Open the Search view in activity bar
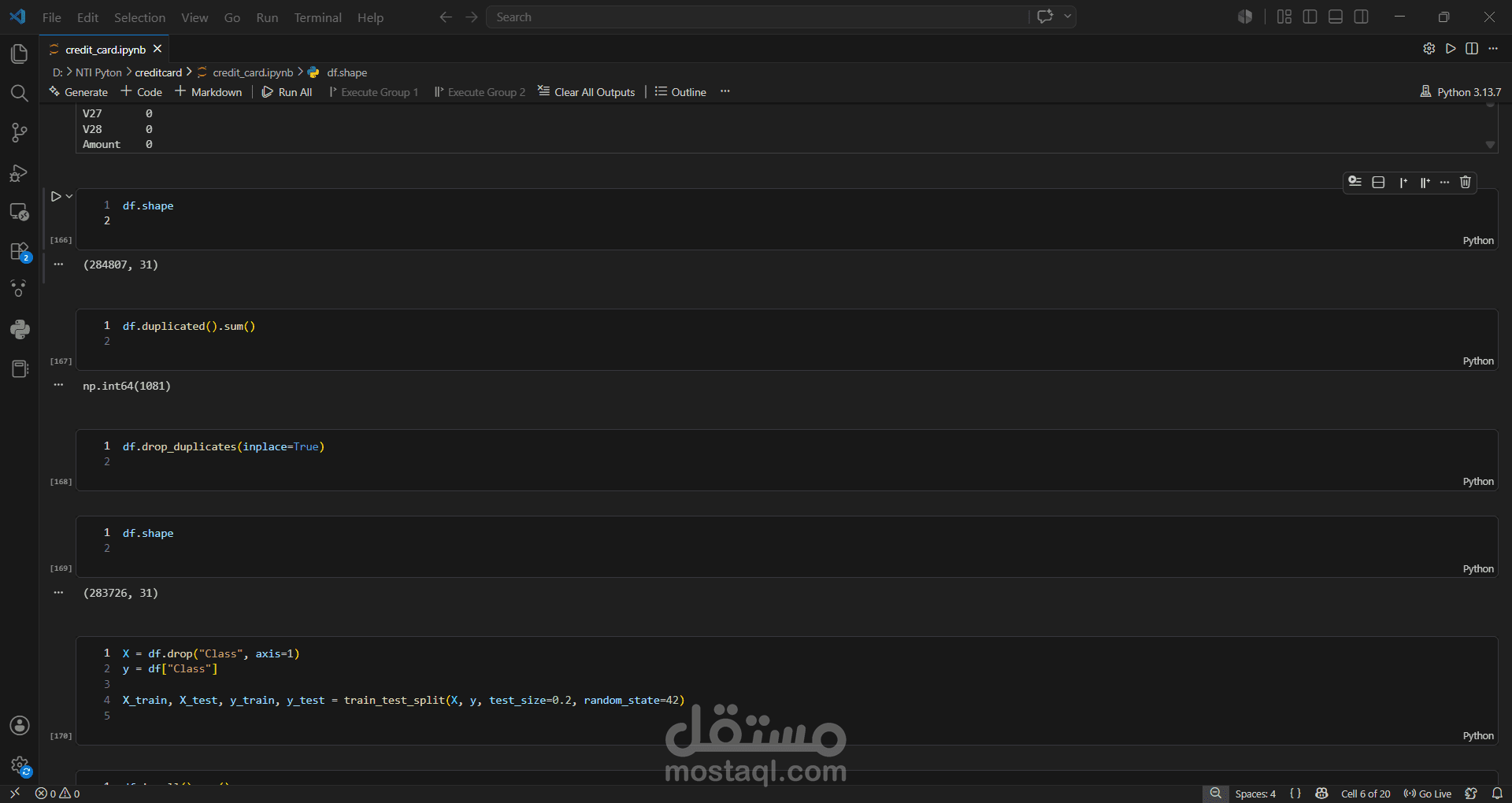Viewport: 1512px width, 803px height. pyautogui.click(x=20, y=93)
